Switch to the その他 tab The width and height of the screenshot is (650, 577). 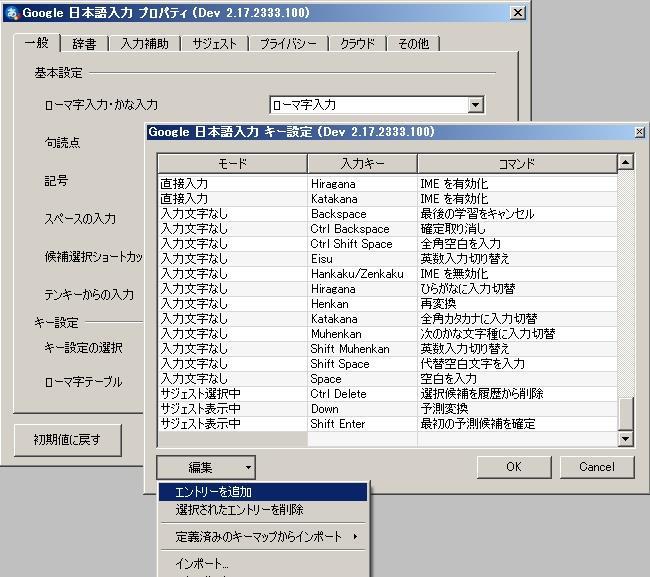[x=413, y=44]
